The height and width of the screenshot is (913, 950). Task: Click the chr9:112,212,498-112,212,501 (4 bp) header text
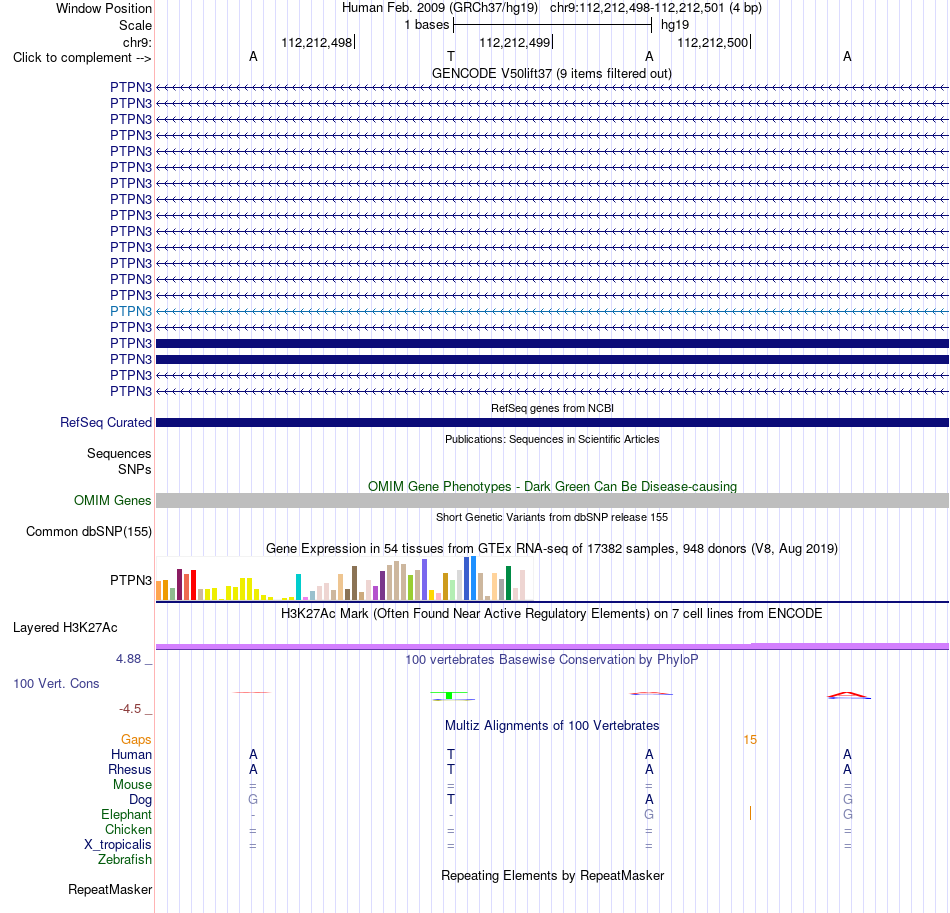coord(656,8)
